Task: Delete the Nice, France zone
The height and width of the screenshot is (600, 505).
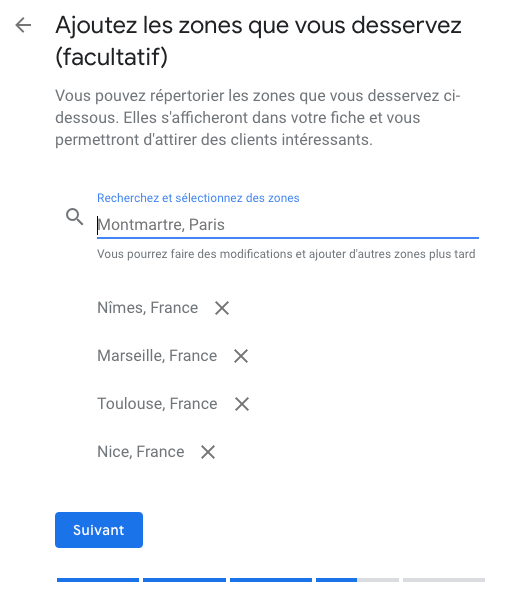Action: point(208,452)
